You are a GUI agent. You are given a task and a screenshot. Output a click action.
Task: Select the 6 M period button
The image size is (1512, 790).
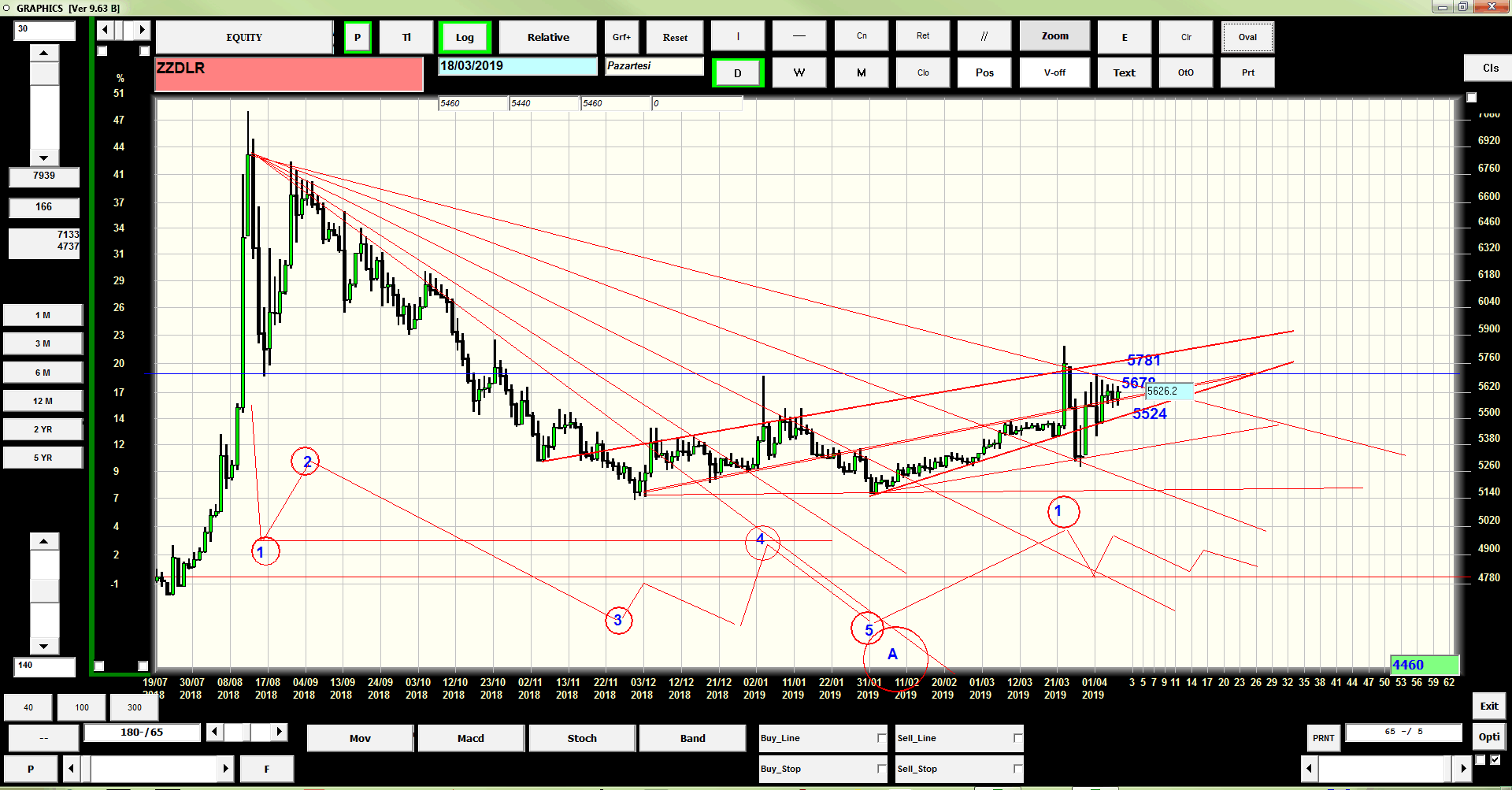coord(43,373)
